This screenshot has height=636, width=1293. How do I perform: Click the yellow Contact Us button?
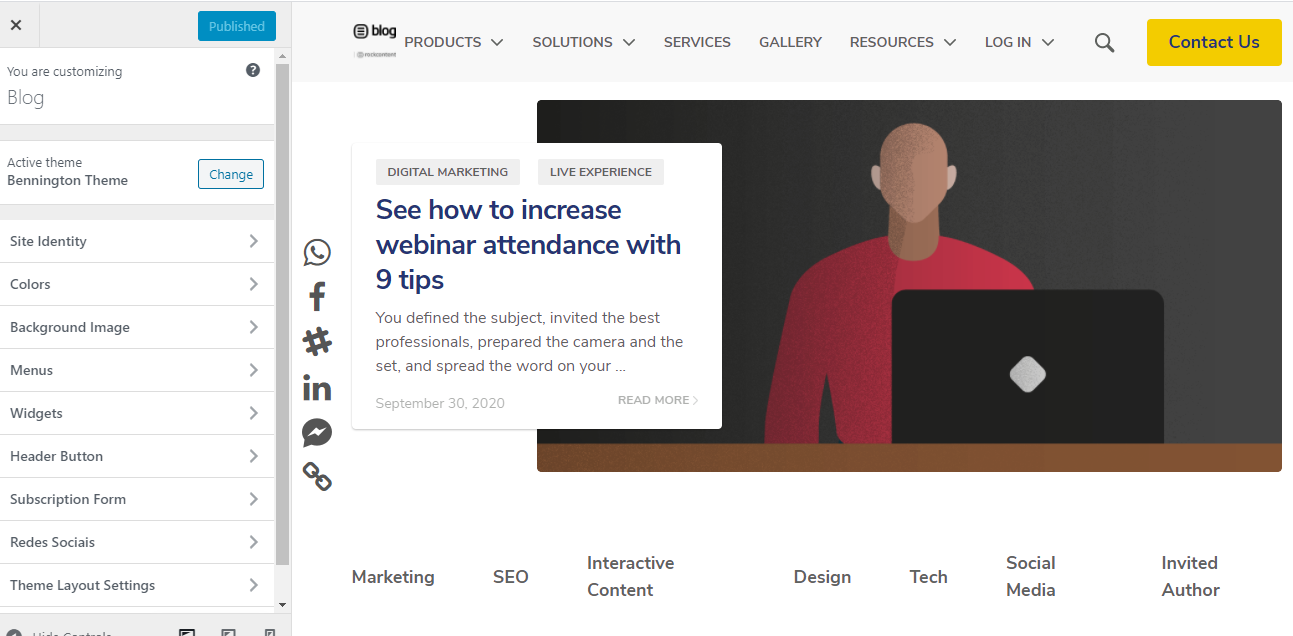coord(1214,42)
